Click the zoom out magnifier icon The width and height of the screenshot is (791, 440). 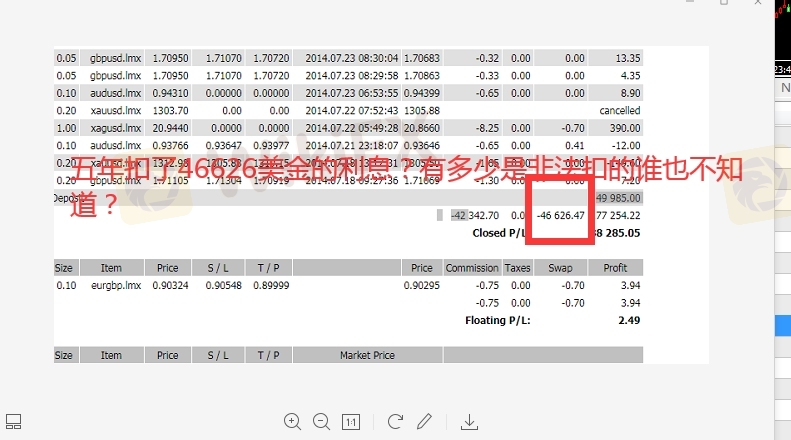click(321, 421)
